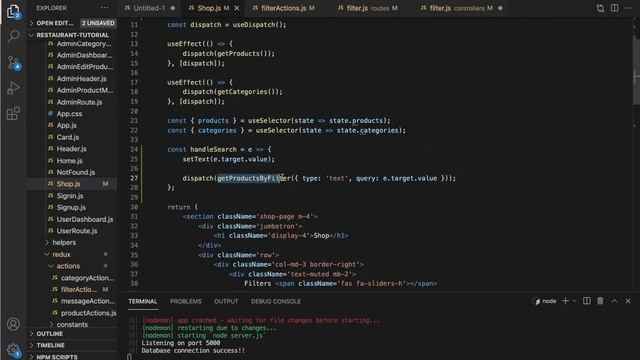Maximize the panel size with chevron up
Screen dimensions: 640x360
[x=614, y=301]
